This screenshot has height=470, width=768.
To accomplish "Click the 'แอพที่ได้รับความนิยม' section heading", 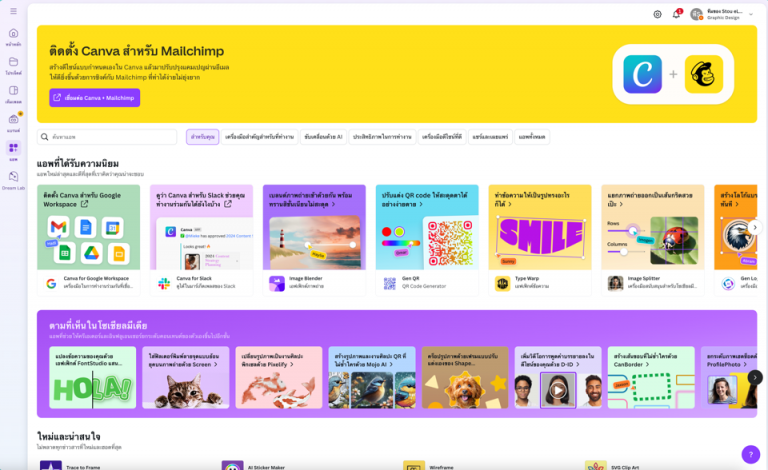I will click(x=78, y=163).
